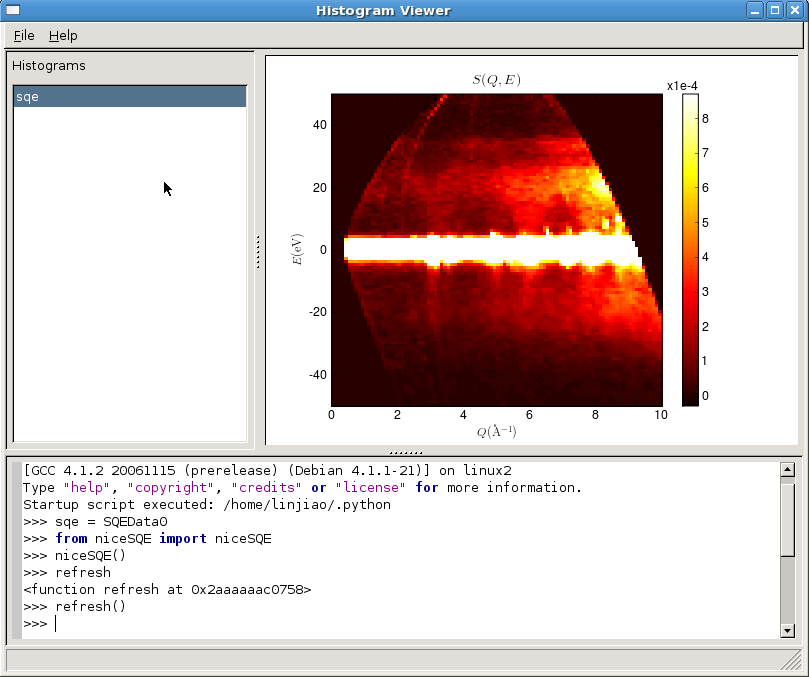Click the 'from niceSQE import niceSQE' line

point(148,539)
